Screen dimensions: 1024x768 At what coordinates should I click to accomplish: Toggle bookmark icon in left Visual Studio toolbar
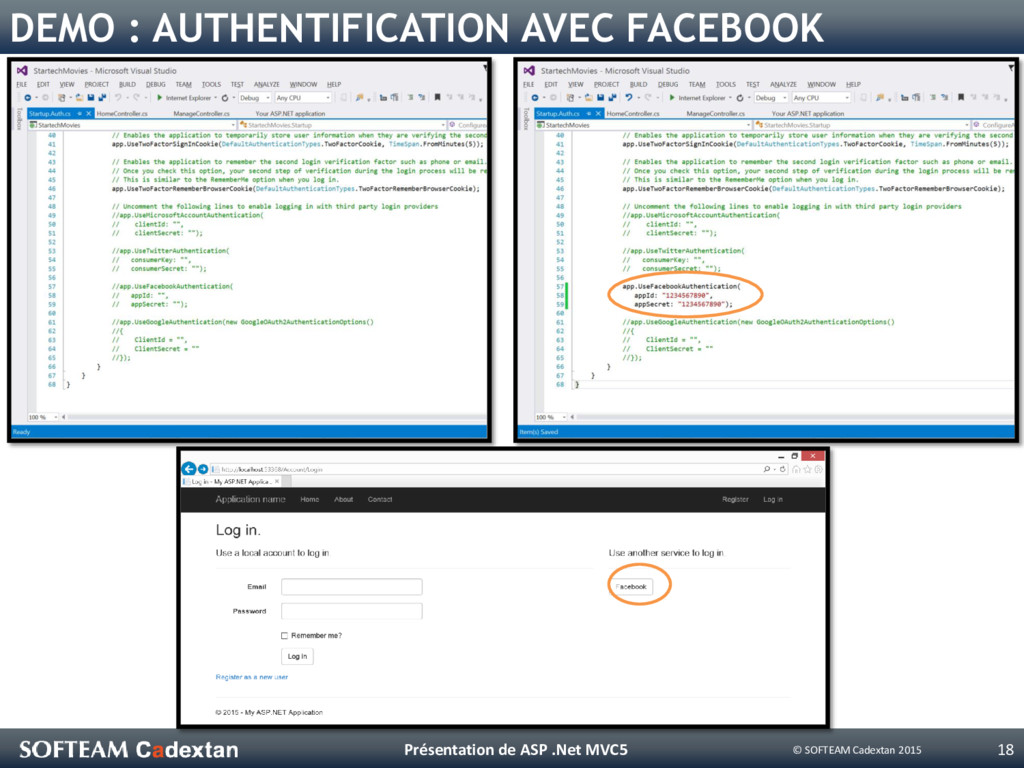click(x=438, y=98)
